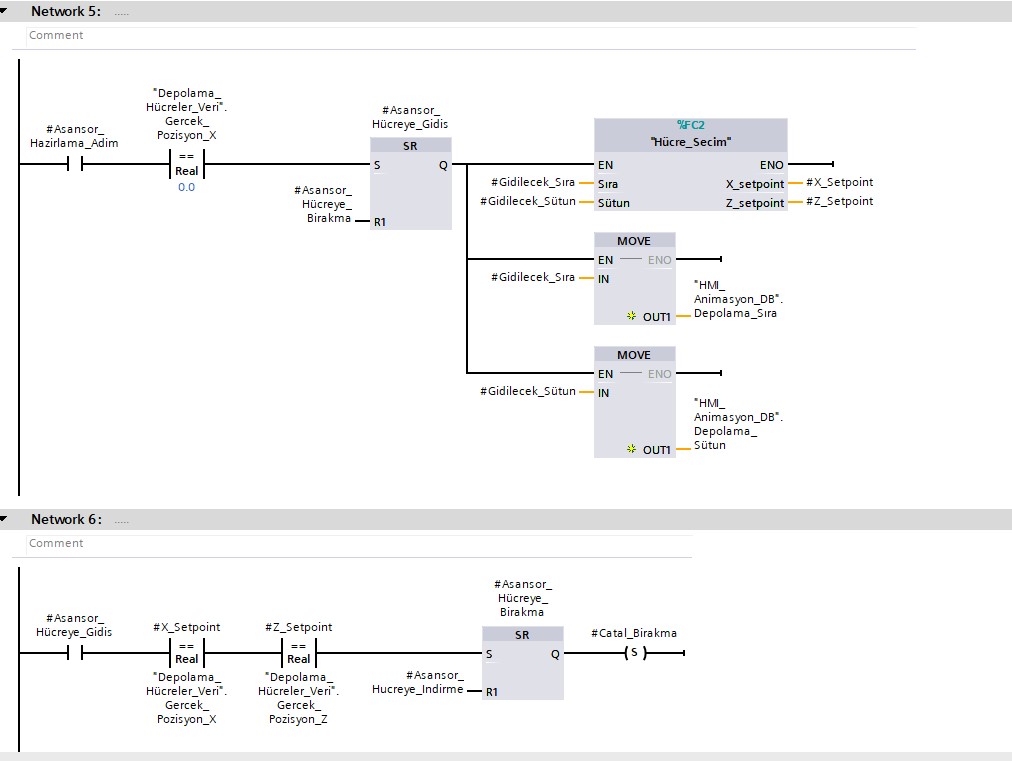
Task: Select the Asansor_Hazirlama_Adim normally open contact
Action: pyautogui.click(x=74, y=164)
